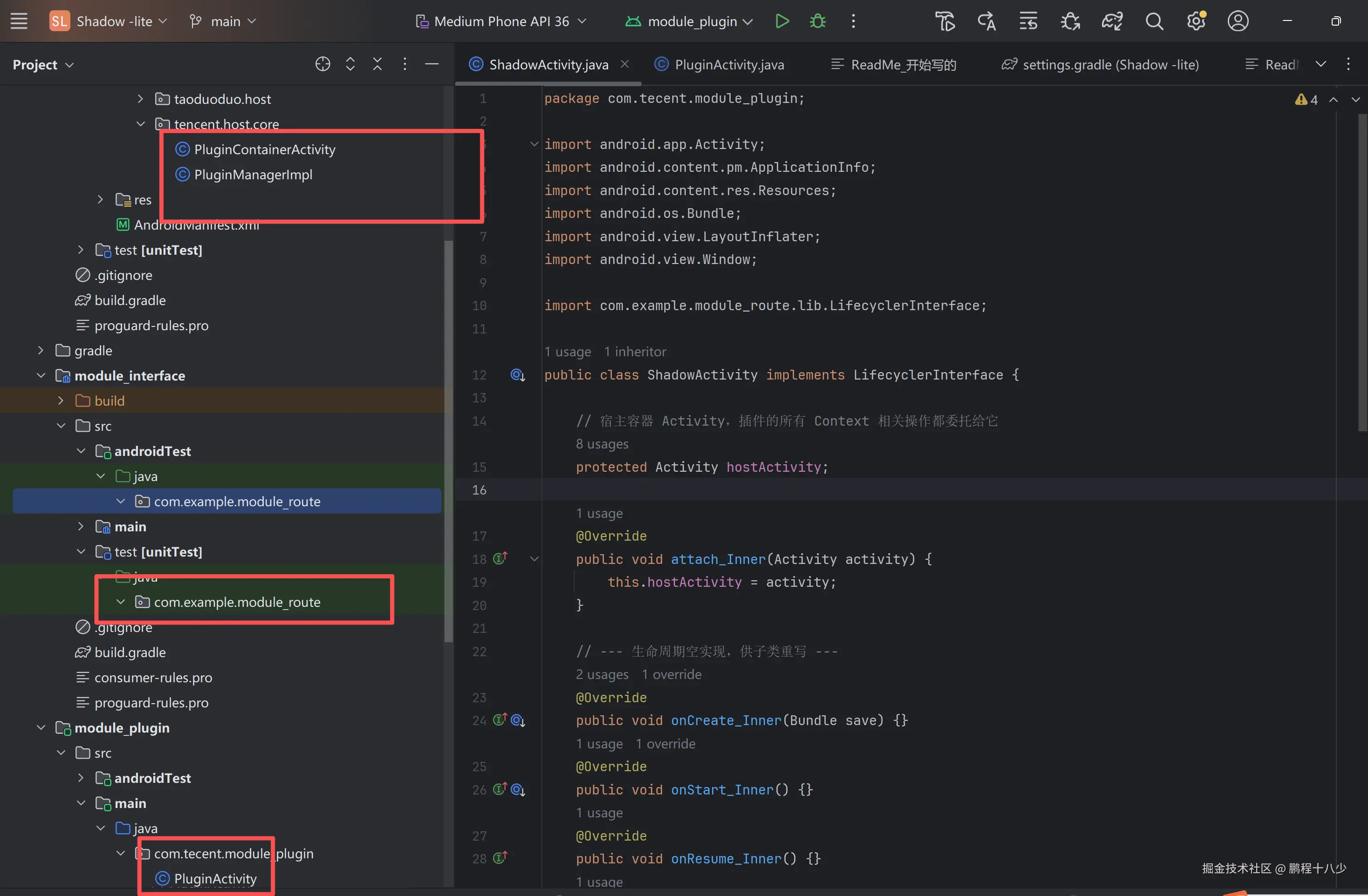The image size is (1368, 896).
Task: Open module_plugin run configuration dropdown
Action: (692, 21)
